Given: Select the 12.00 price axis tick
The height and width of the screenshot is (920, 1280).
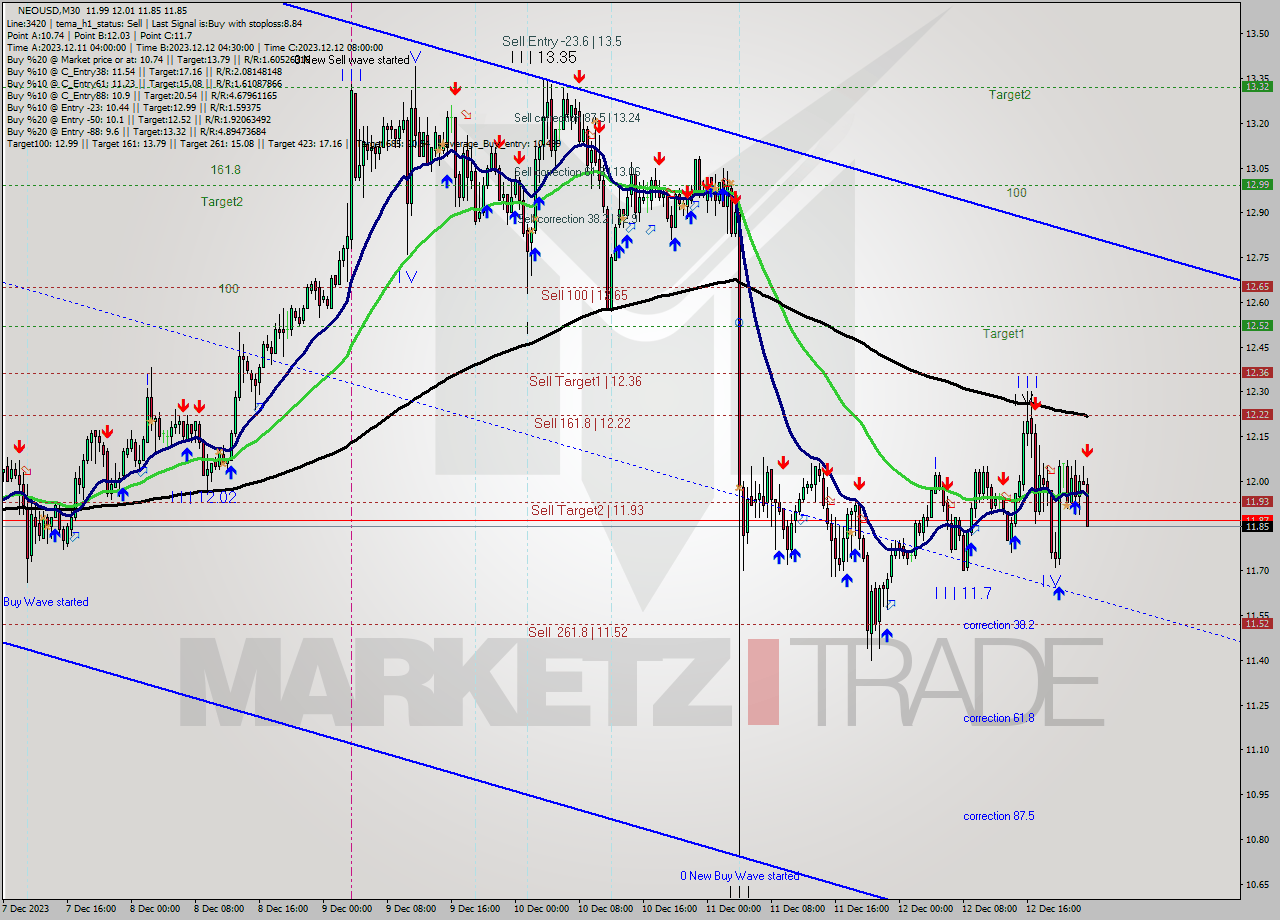Looking at the screenshot, I should 1257,481.
